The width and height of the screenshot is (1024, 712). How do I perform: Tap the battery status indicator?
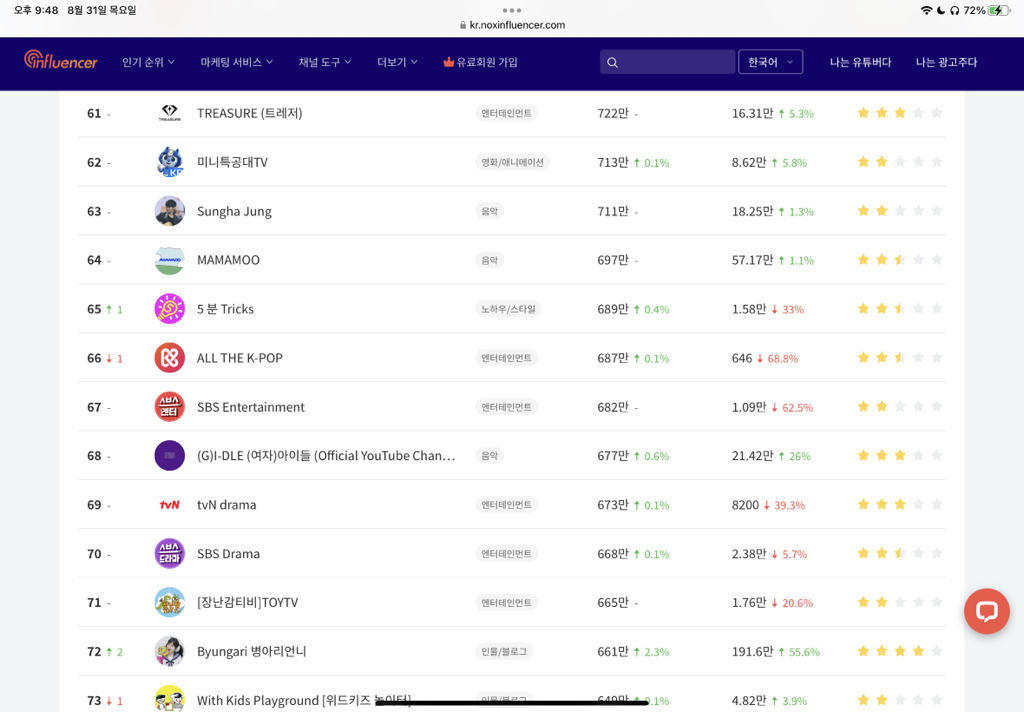tap(999, 10)
